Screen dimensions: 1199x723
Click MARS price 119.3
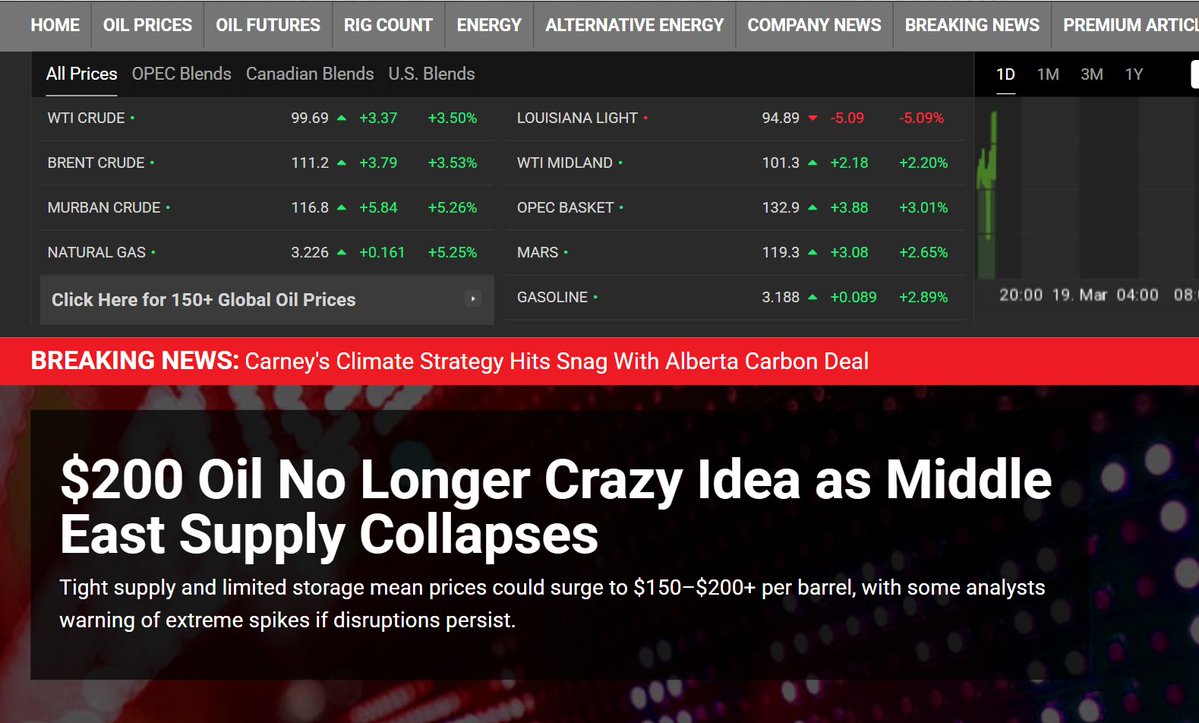781,252
